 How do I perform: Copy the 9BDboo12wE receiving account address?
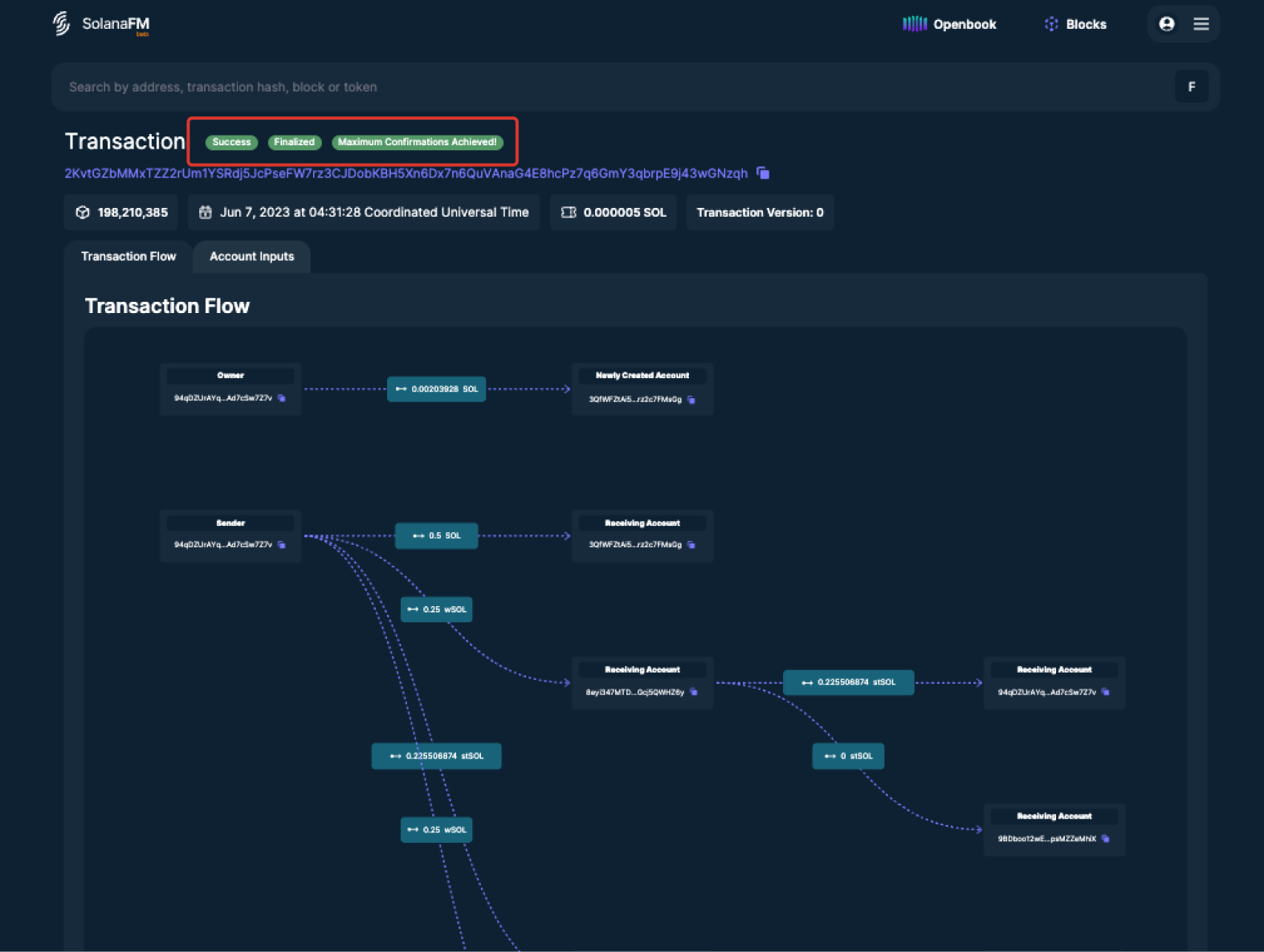(1106, 839)
